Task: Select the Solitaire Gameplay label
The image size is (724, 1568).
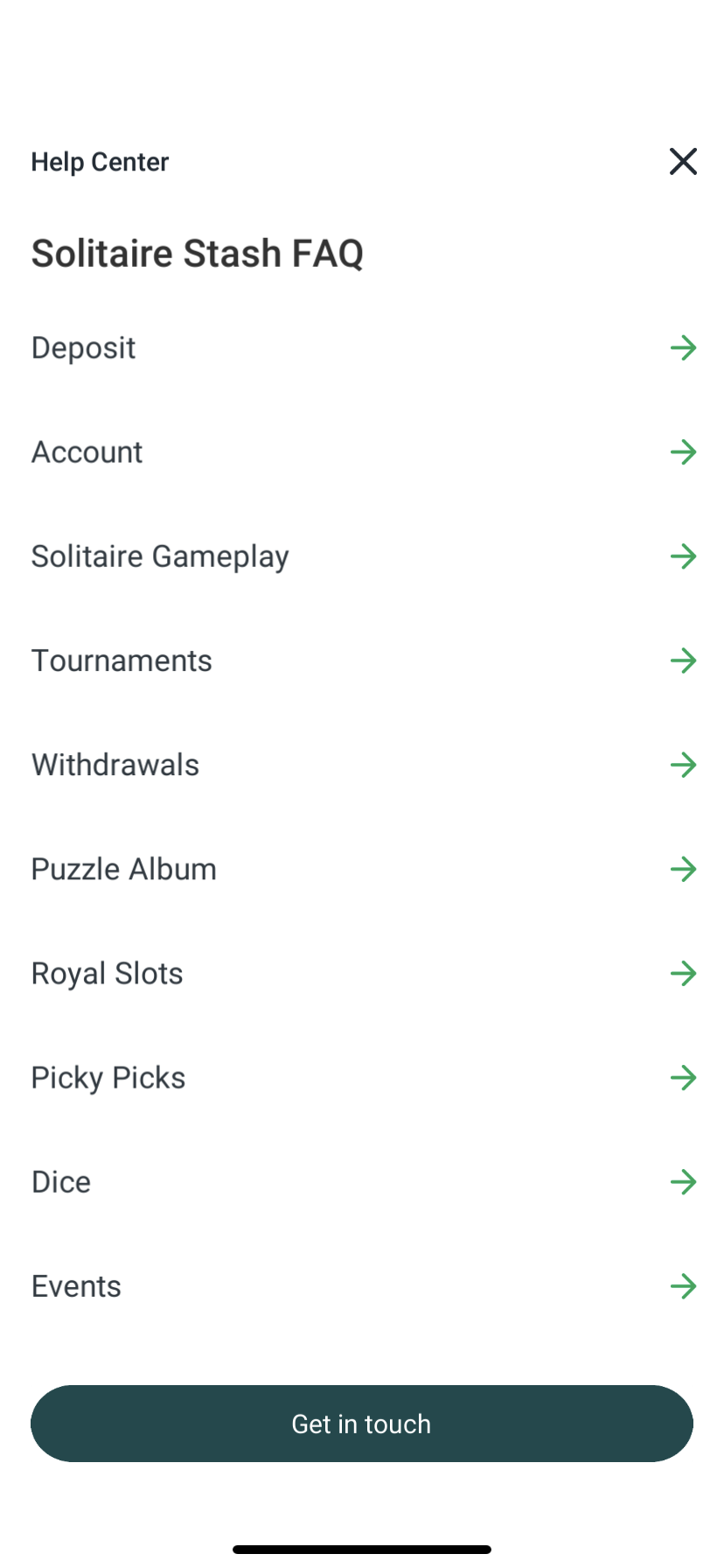Action: (x=160, y=556)
